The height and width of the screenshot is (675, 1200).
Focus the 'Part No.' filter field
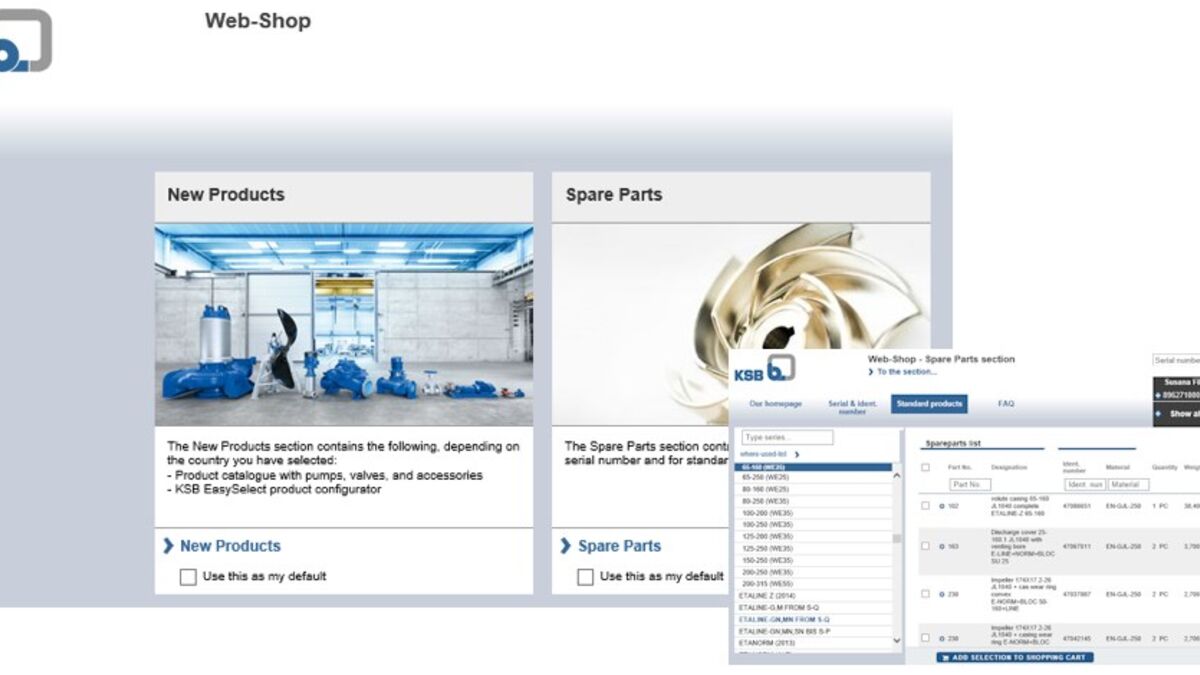tap(968, 485)
